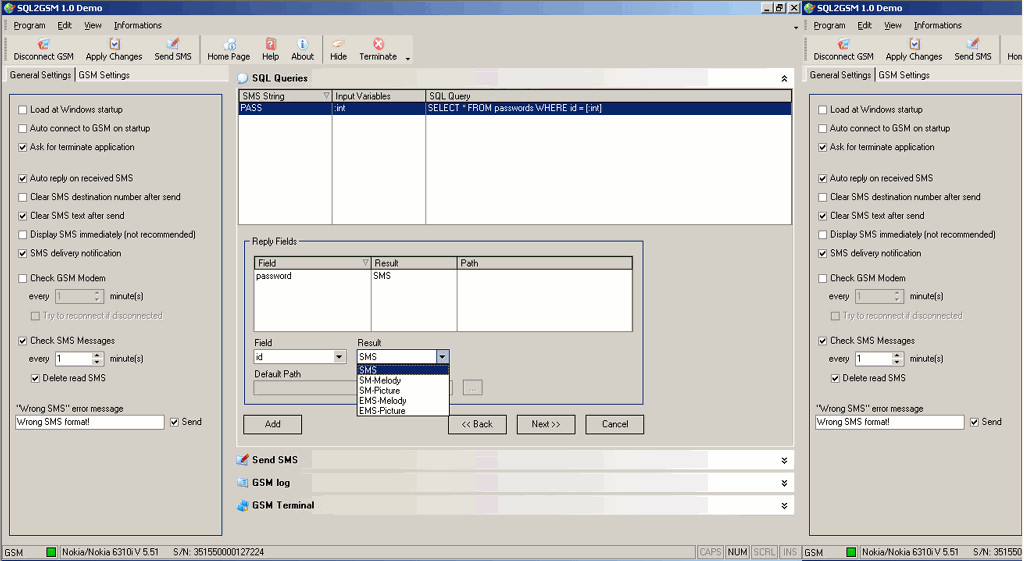Click the GSM log section icon

pyautogui.click(x=243, y=483)
